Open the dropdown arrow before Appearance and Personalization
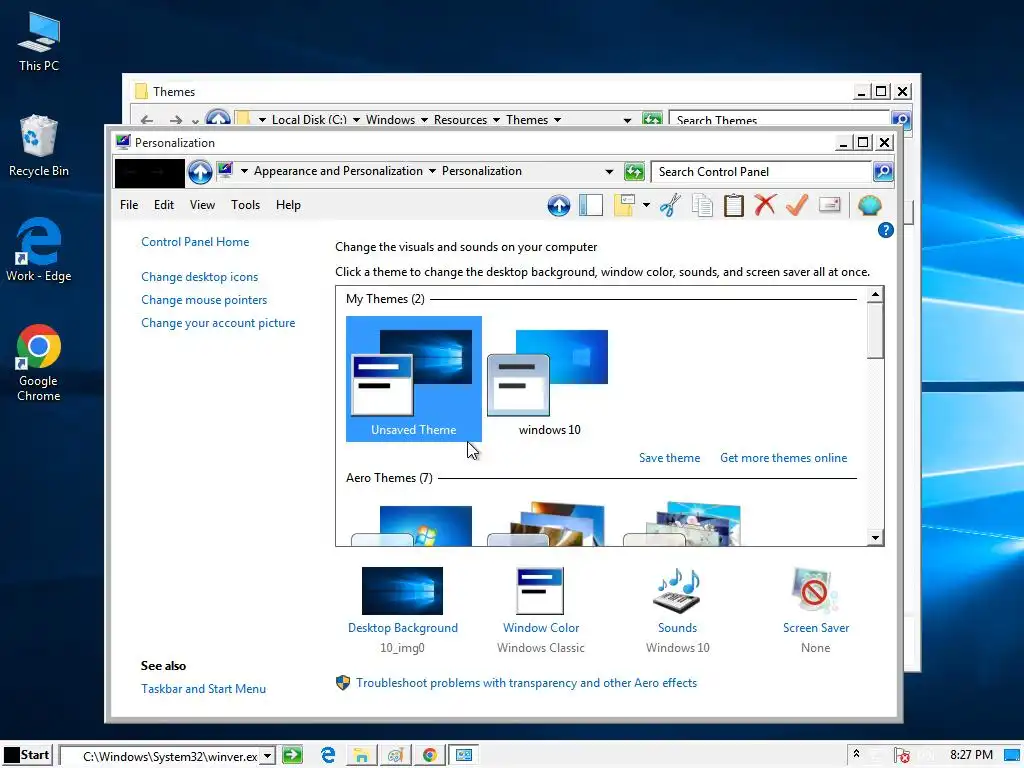Screen dimensions: 1024x768 (244, 171)
